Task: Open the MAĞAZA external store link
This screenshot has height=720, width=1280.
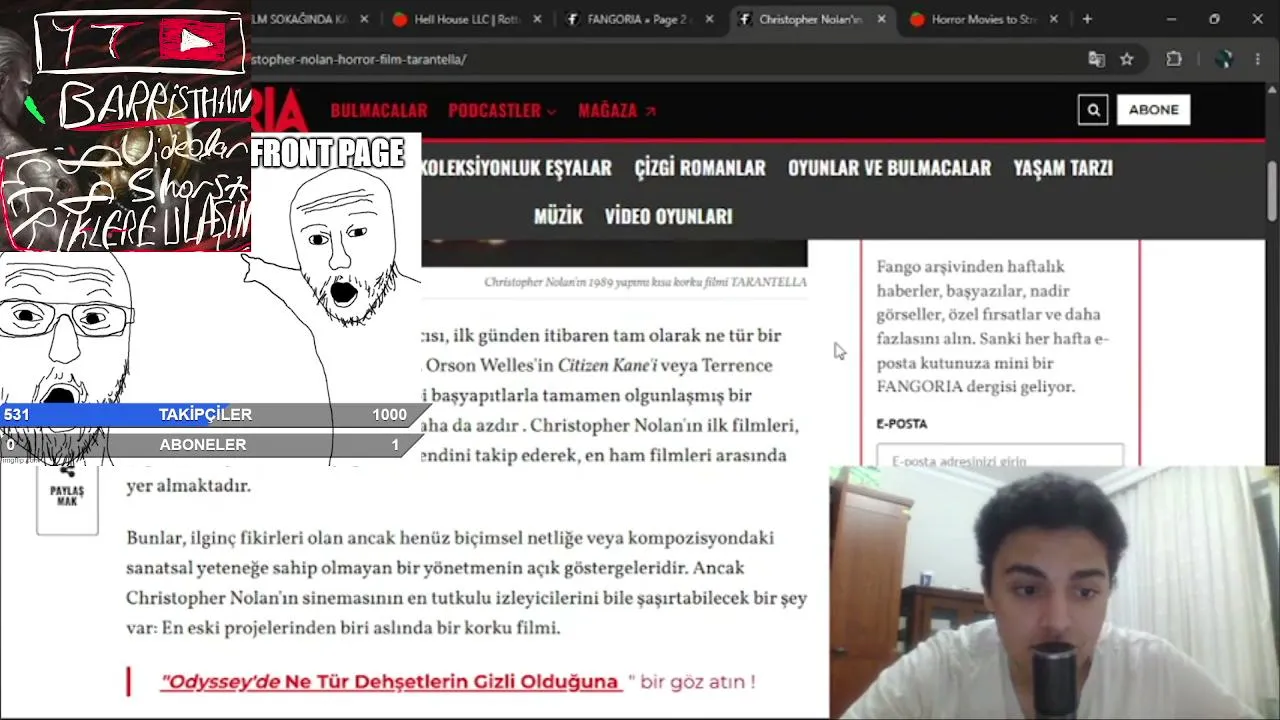Action: point(617,111)
